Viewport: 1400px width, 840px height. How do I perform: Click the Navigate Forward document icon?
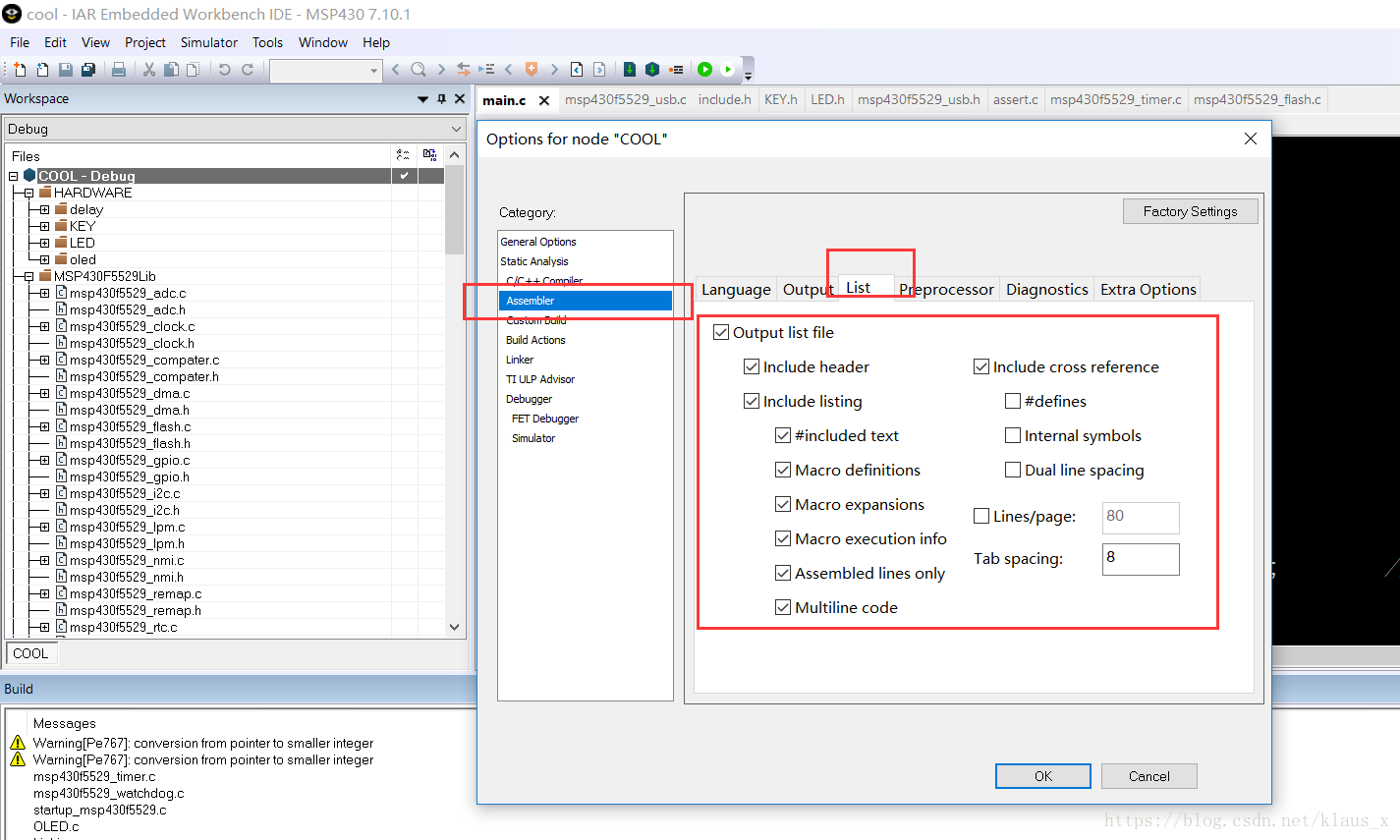click(599, 69)
